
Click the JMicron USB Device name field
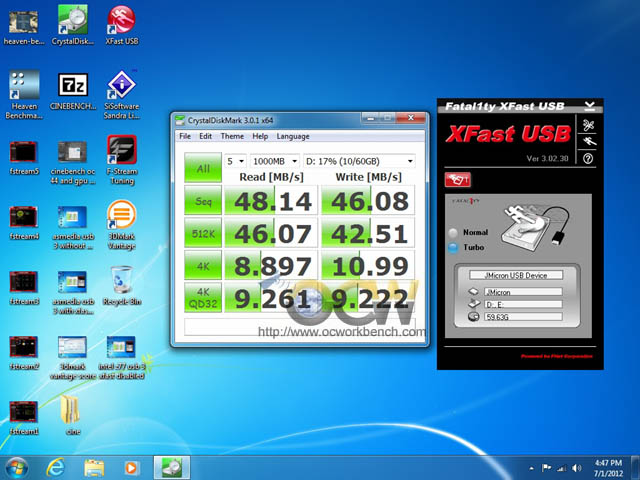click(x=516, y=275)
